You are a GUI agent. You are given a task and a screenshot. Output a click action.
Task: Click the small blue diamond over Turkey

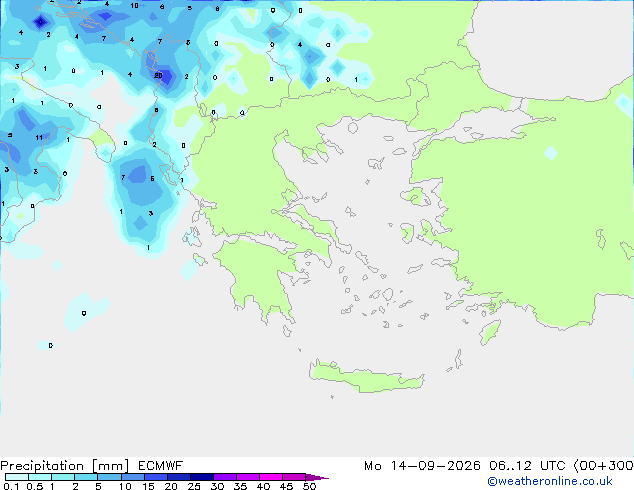(551, 153)
